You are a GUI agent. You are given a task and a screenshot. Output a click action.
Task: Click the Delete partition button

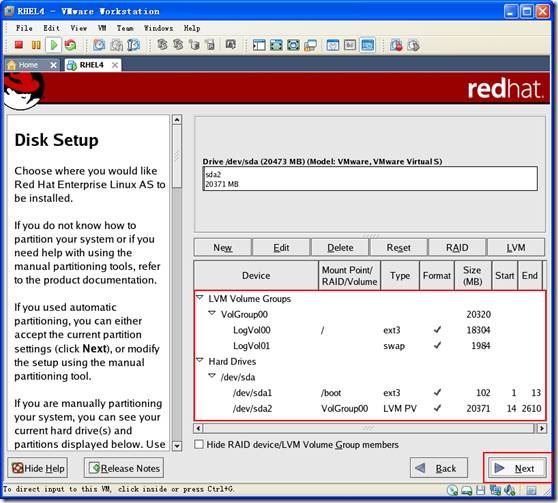coord(340,247)
